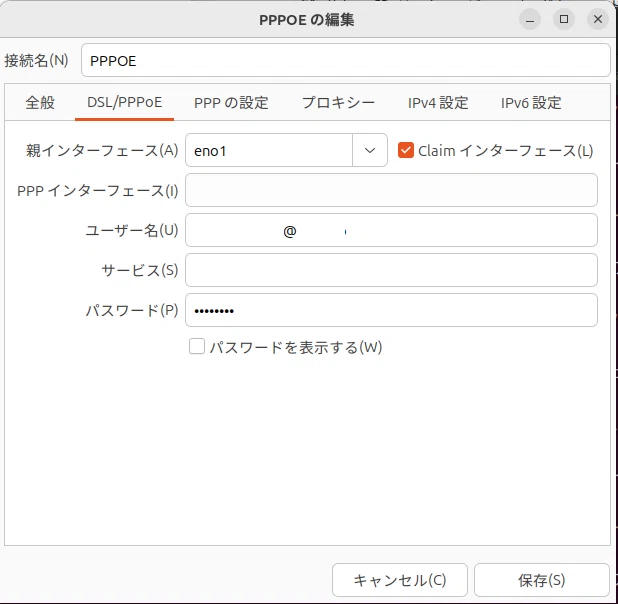Screen dimensions: 618x604
Task: Click the ユーザー名 input field
Action: (391, 230)
